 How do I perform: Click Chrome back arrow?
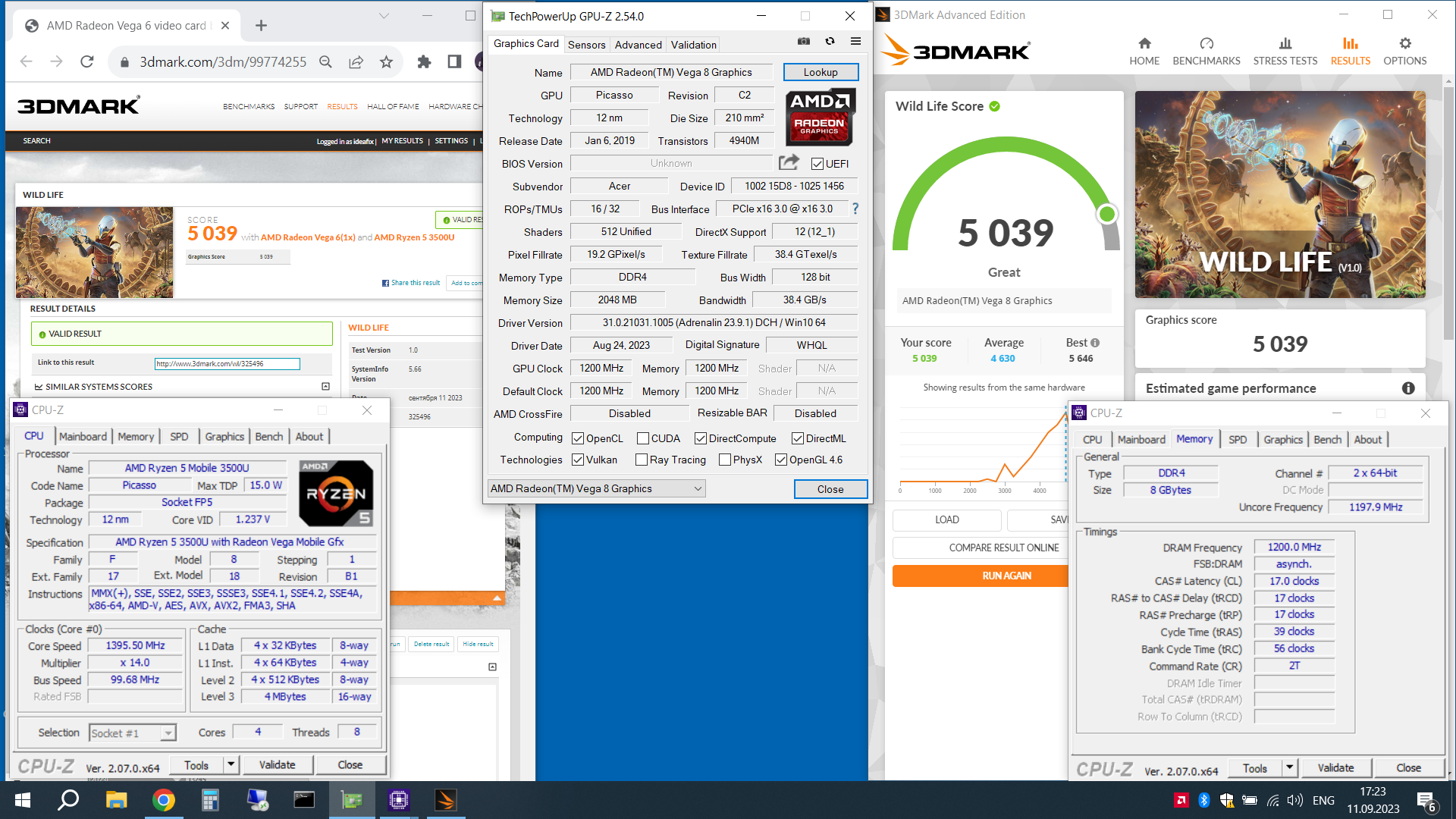pos(27,61)
